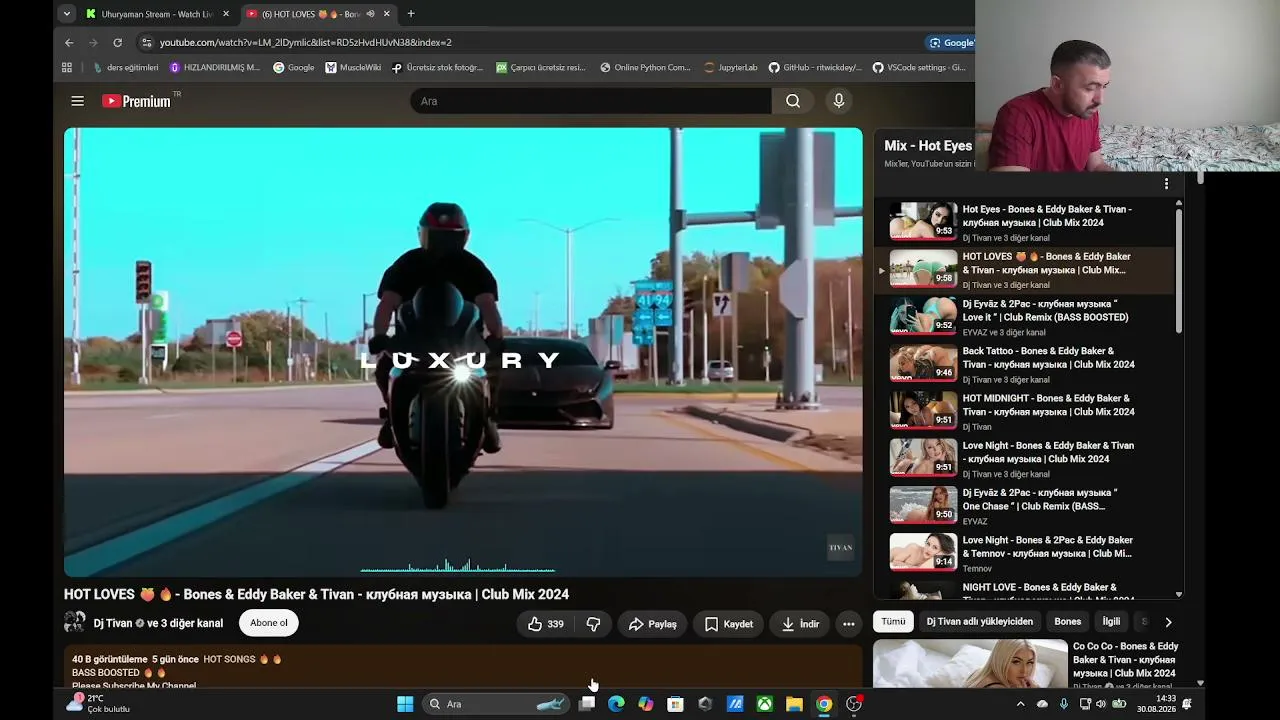
Task: Open the YouTube guide hamburger menu
Action: pos(77,101)
